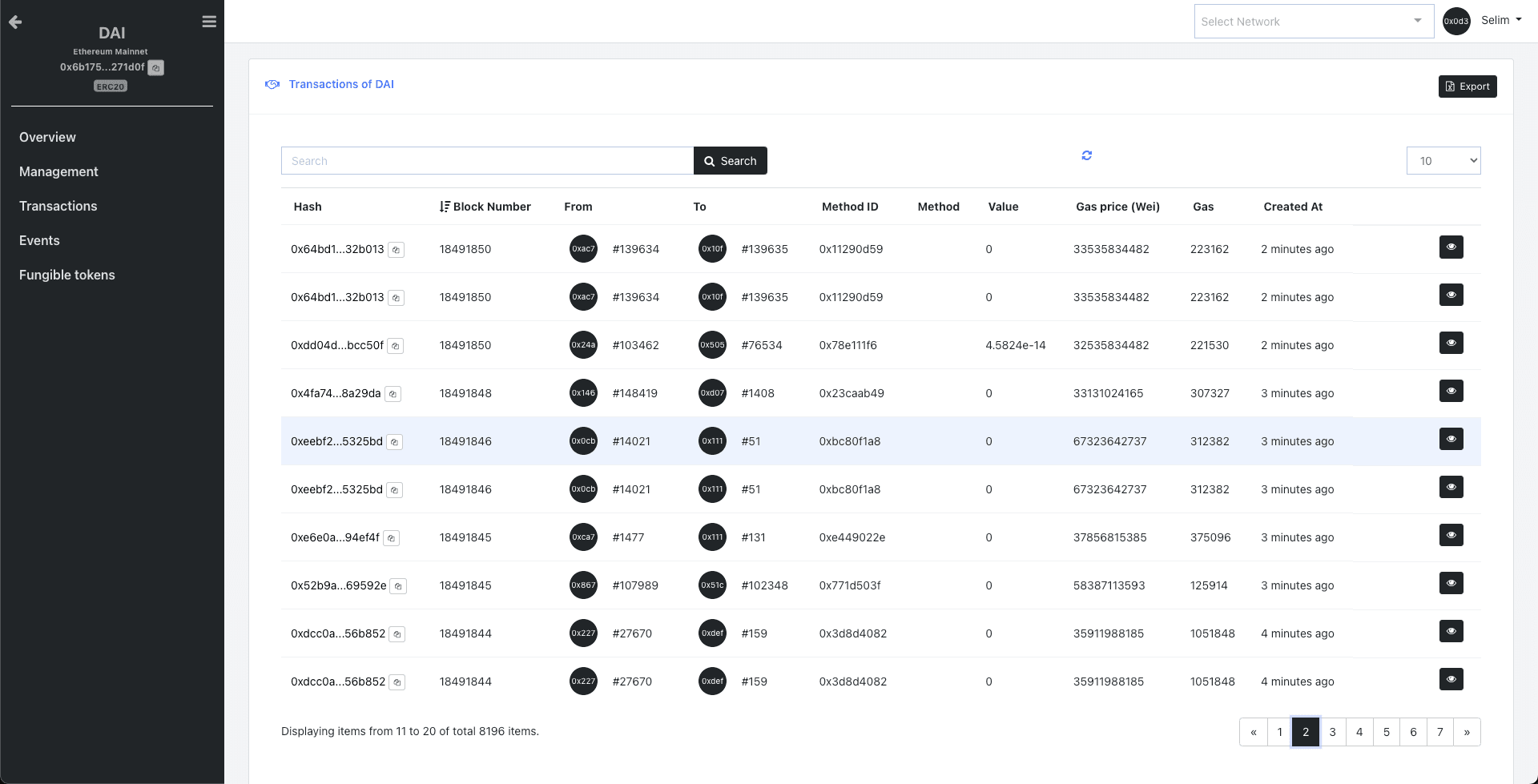The image size is (1538, 784).
Task: Open sender address #148419
Action: coord(634,393)
